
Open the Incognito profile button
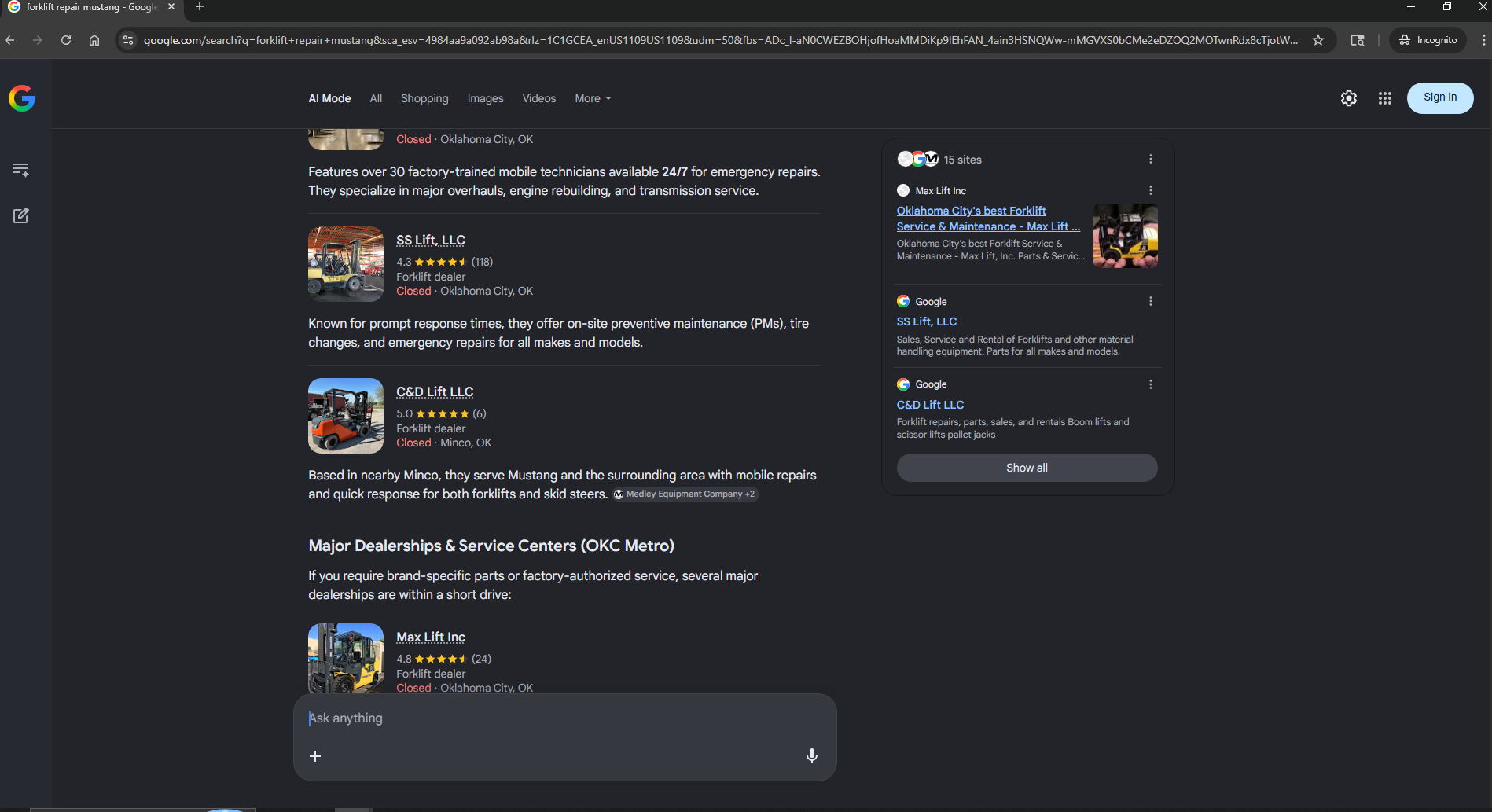[1428, 40]
